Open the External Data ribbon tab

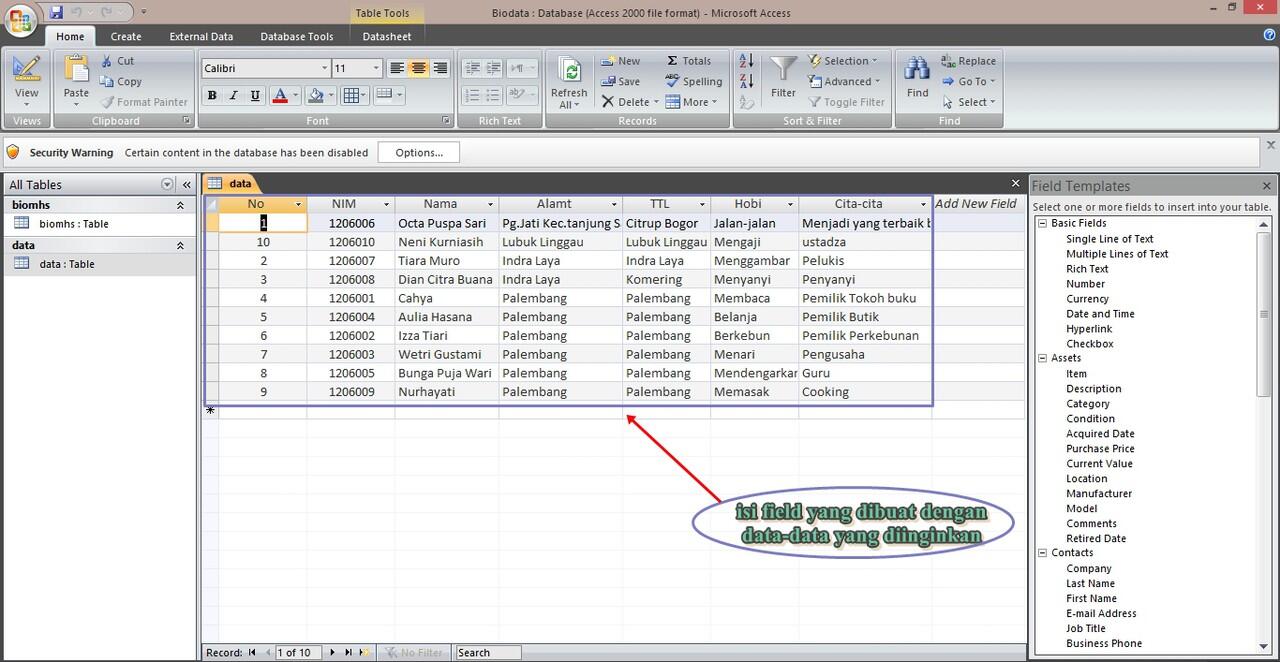pyautogui.click(x=201, y=36)
